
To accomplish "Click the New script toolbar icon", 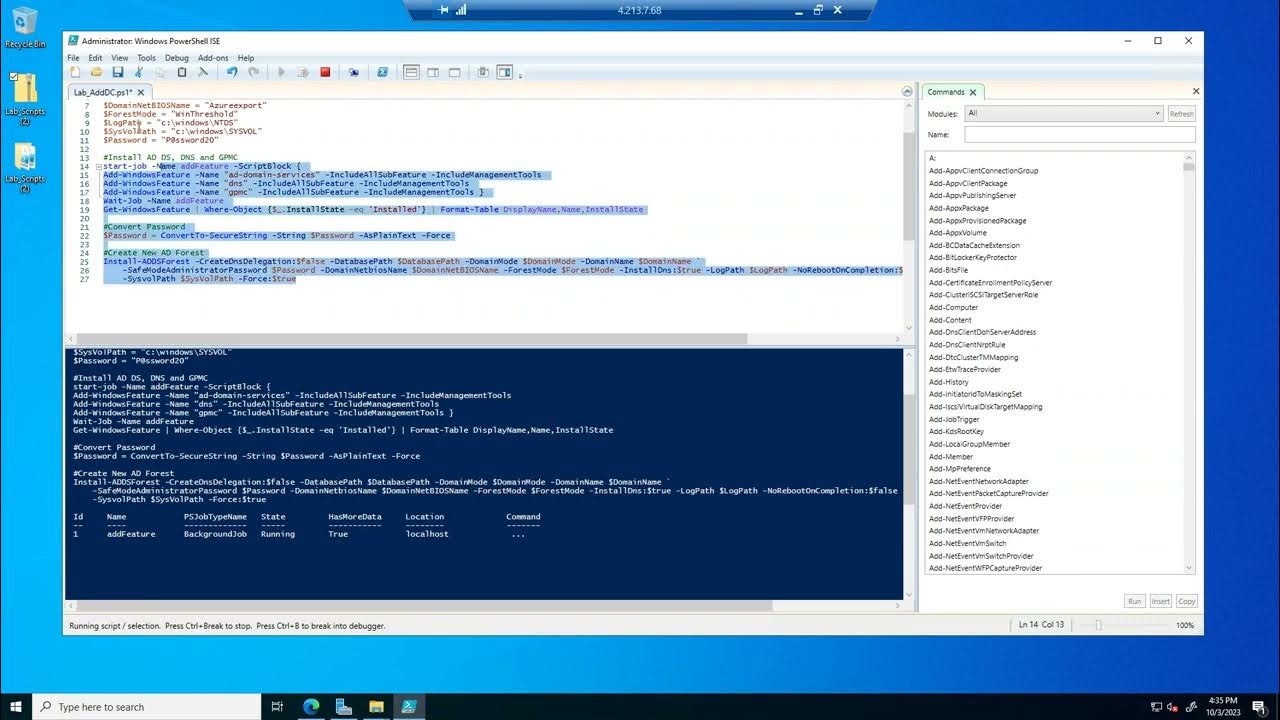I will pyautogui.click(x=76, y=72).
